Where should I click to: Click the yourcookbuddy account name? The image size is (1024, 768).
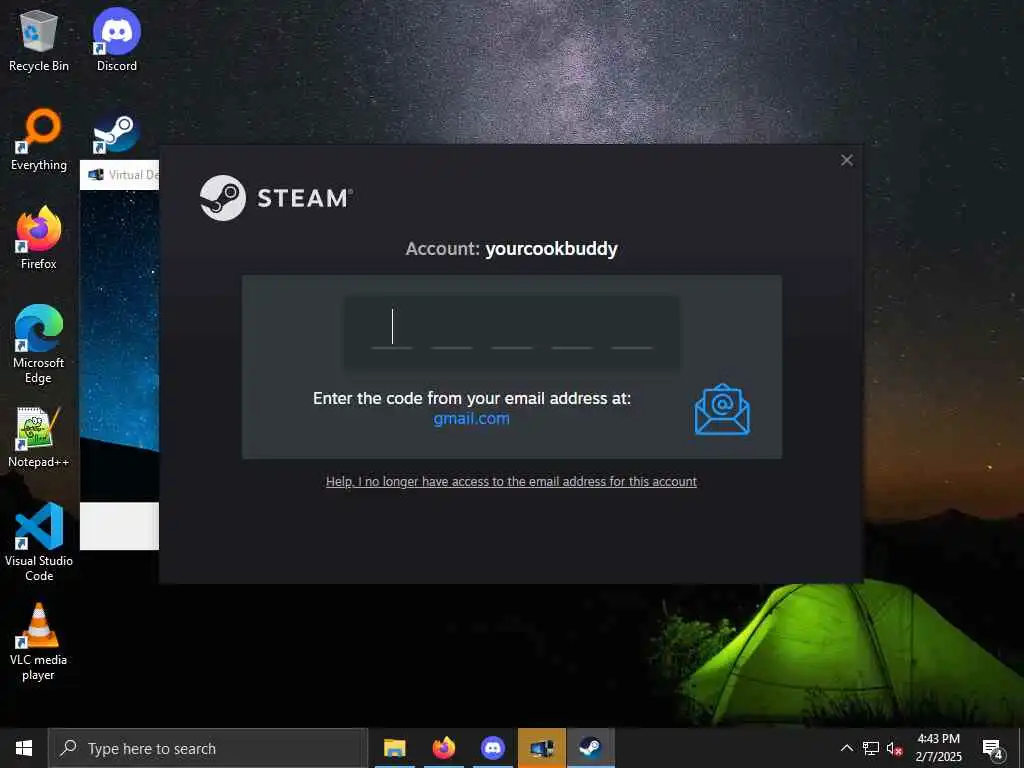click(551, 249)
